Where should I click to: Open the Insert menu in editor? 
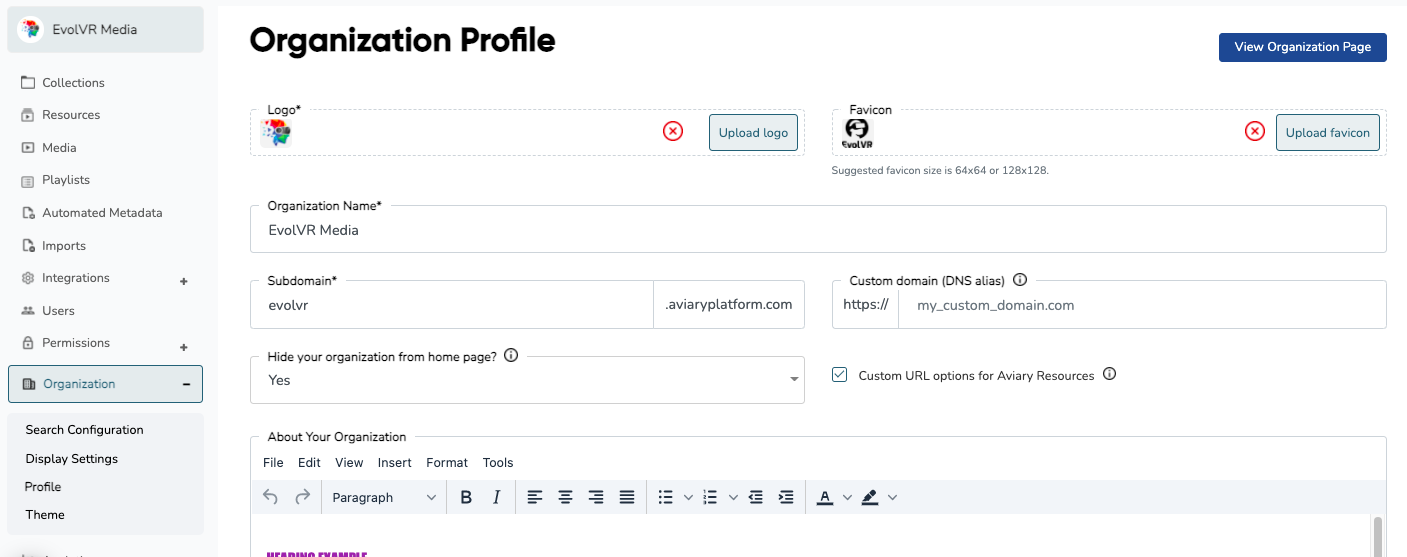(x=394, y=462)
